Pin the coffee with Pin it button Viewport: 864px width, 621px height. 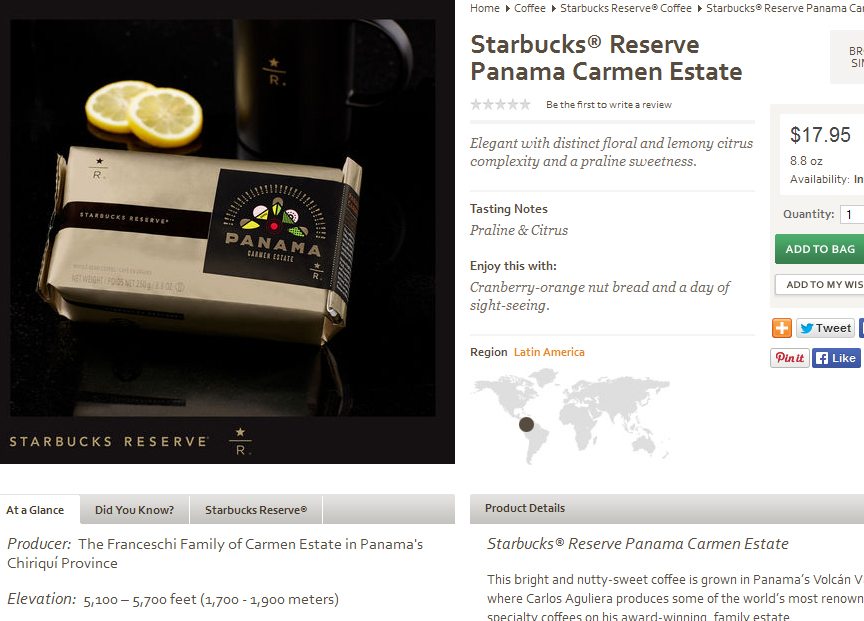point(790,358)
